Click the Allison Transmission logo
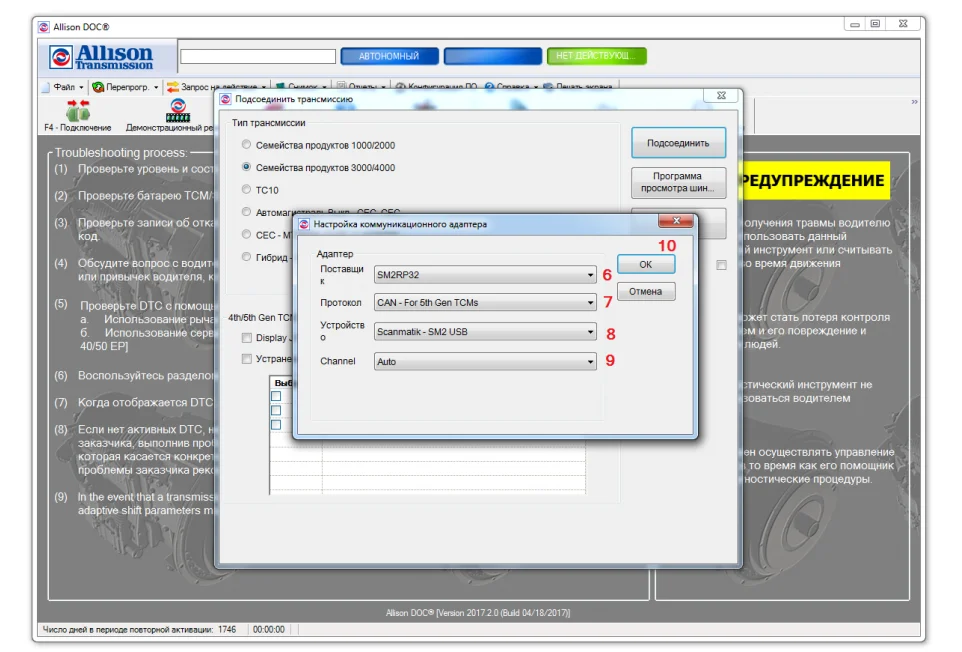The height and width of the screenshot is (652, 962). click(x=101, y=58)
